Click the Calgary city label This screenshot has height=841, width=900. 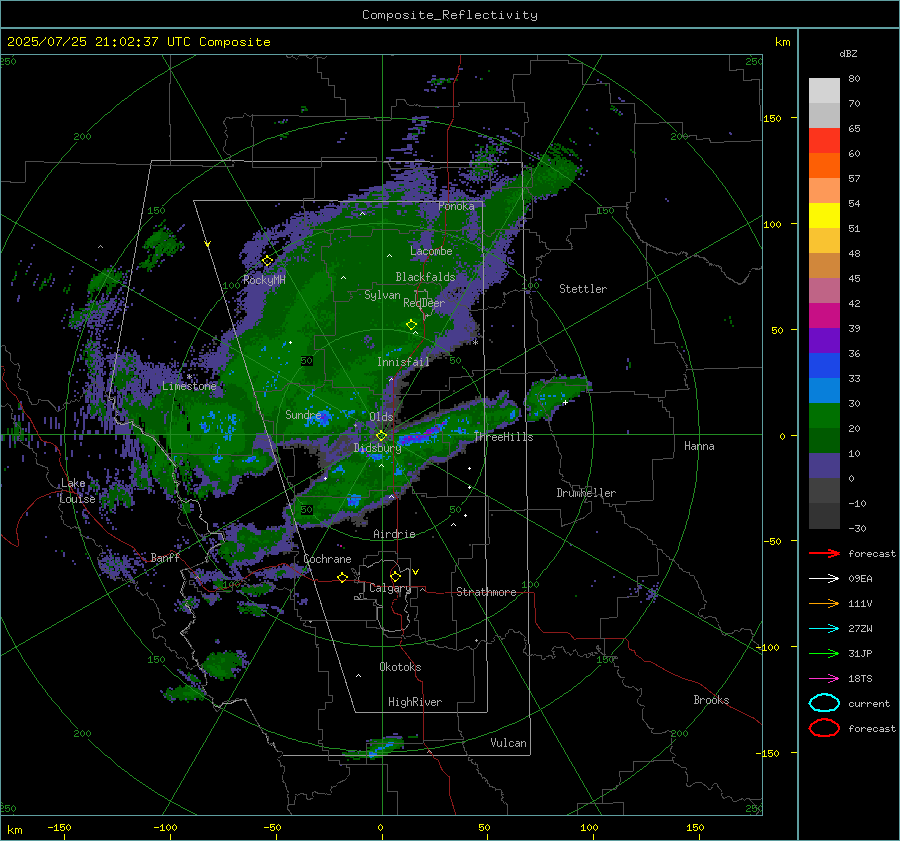click(x=390, y=588)
